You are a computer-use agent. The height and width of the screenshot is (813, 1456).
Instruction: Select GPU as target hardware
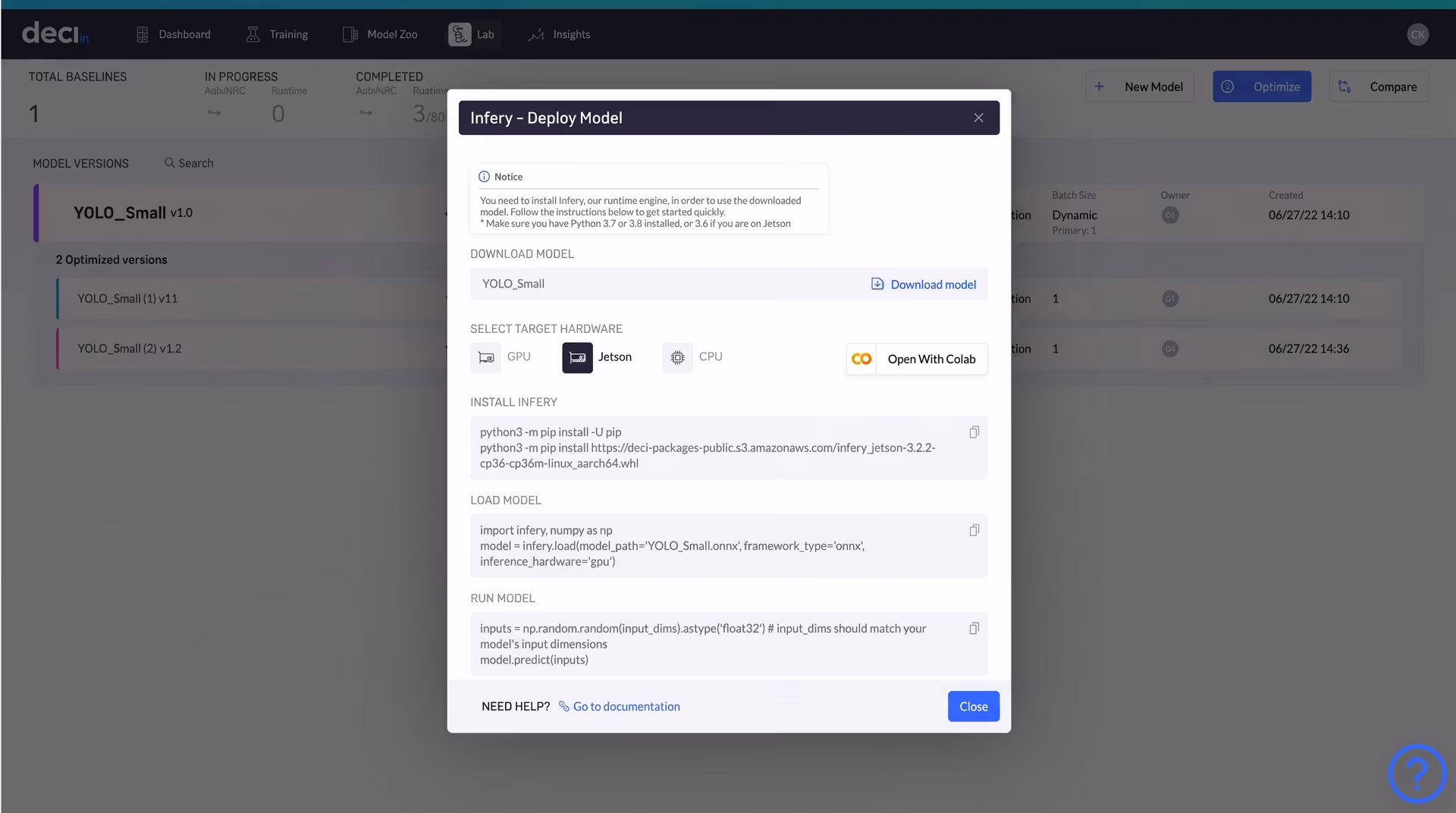point(500,357)
